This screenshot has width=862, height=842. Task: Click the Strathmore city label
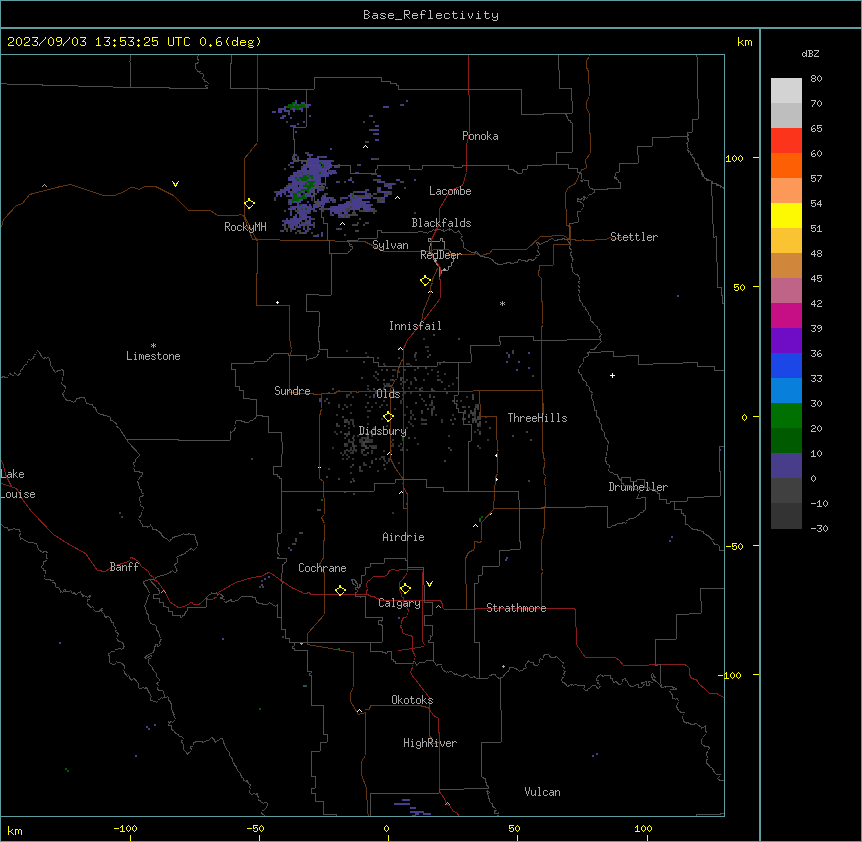click(516, 608)
